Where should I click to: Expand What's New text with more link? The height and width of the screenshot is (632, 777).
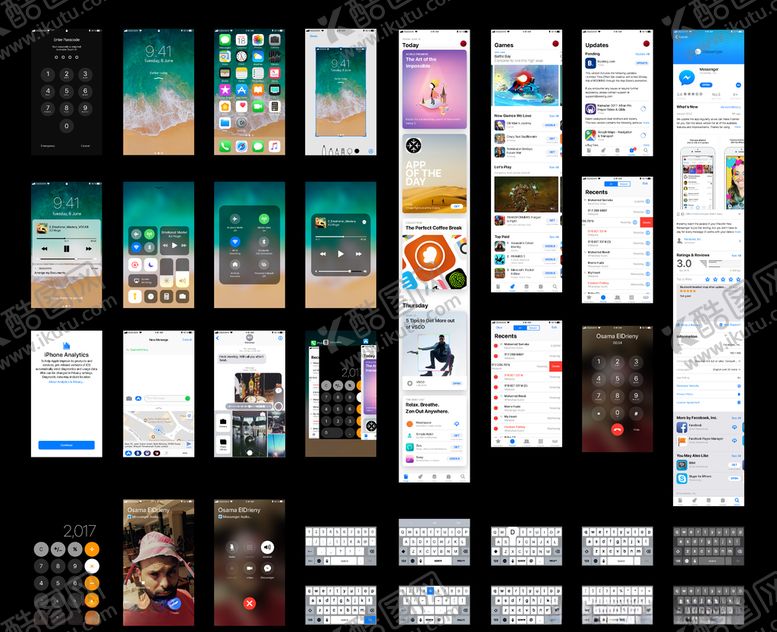(x=738, y=127)
